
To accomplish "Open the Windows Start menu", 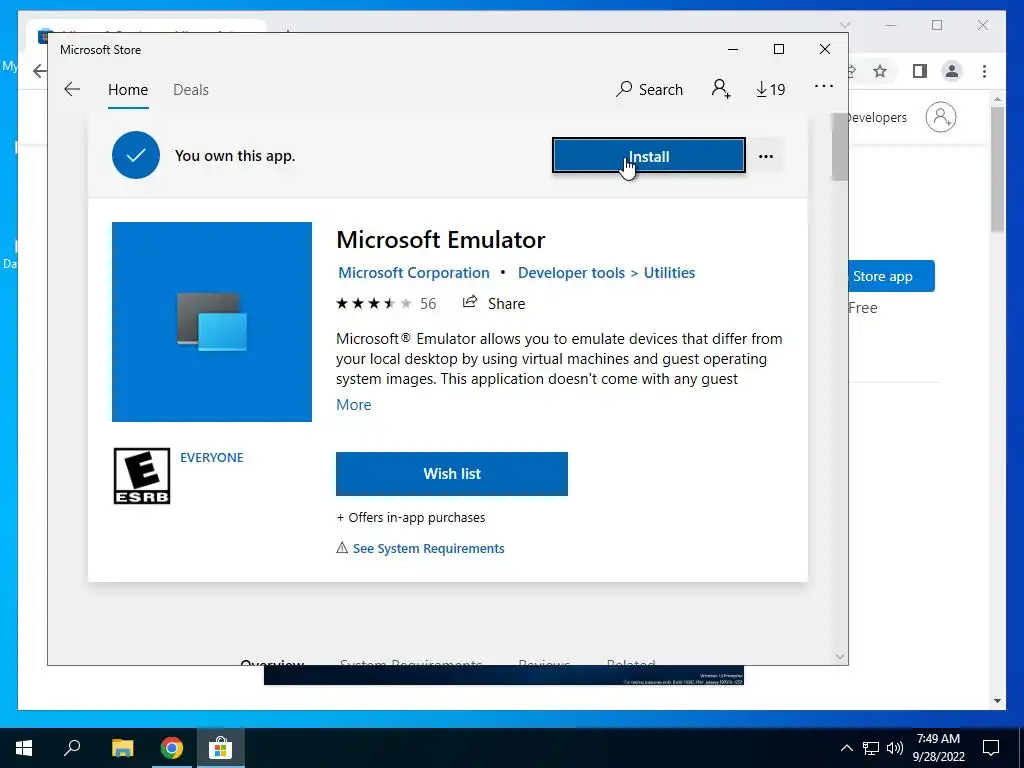I will [x=24, y=748].
